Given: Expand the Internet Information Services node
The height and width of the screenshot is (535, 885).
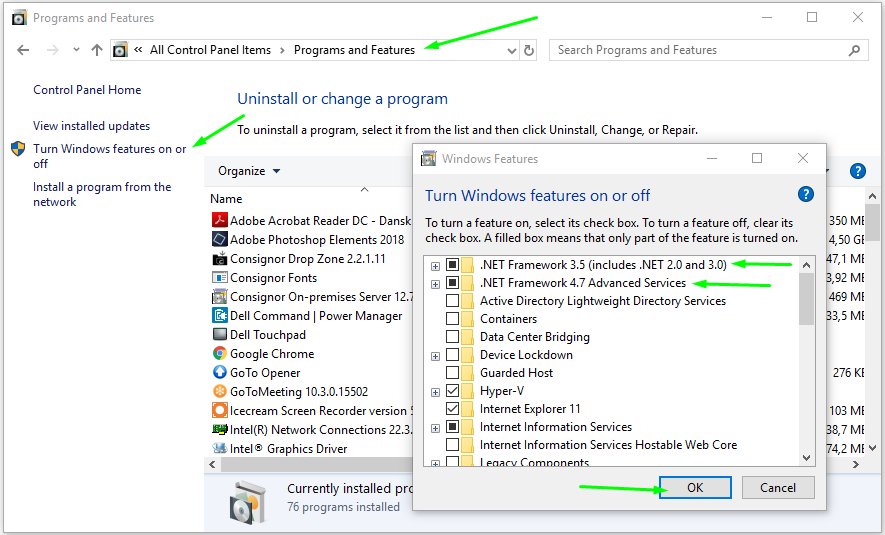Looking at the screenshot, I should point(435,427).
